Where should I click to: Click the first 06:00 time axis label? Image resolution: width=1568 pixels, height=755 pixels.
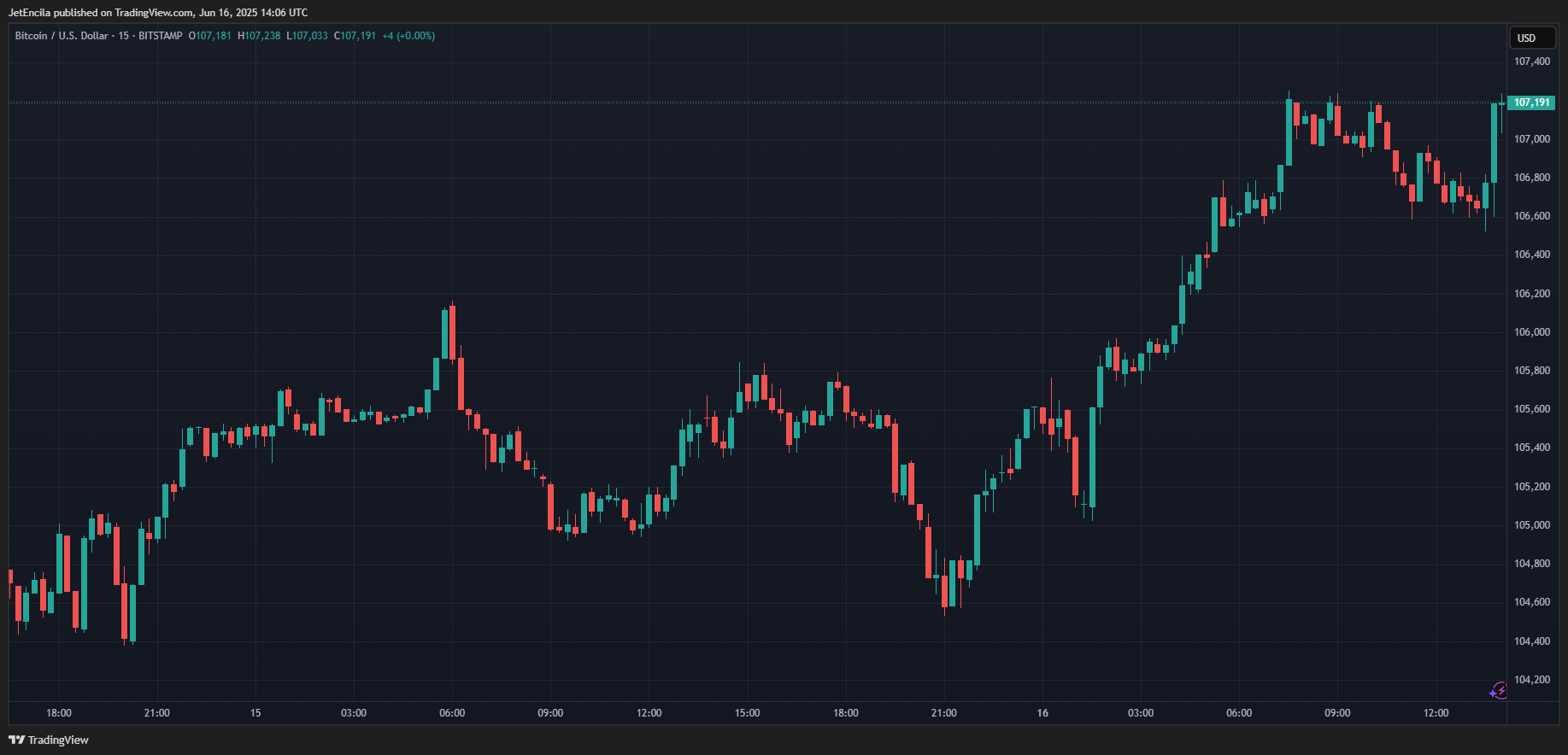click(452, 713)
